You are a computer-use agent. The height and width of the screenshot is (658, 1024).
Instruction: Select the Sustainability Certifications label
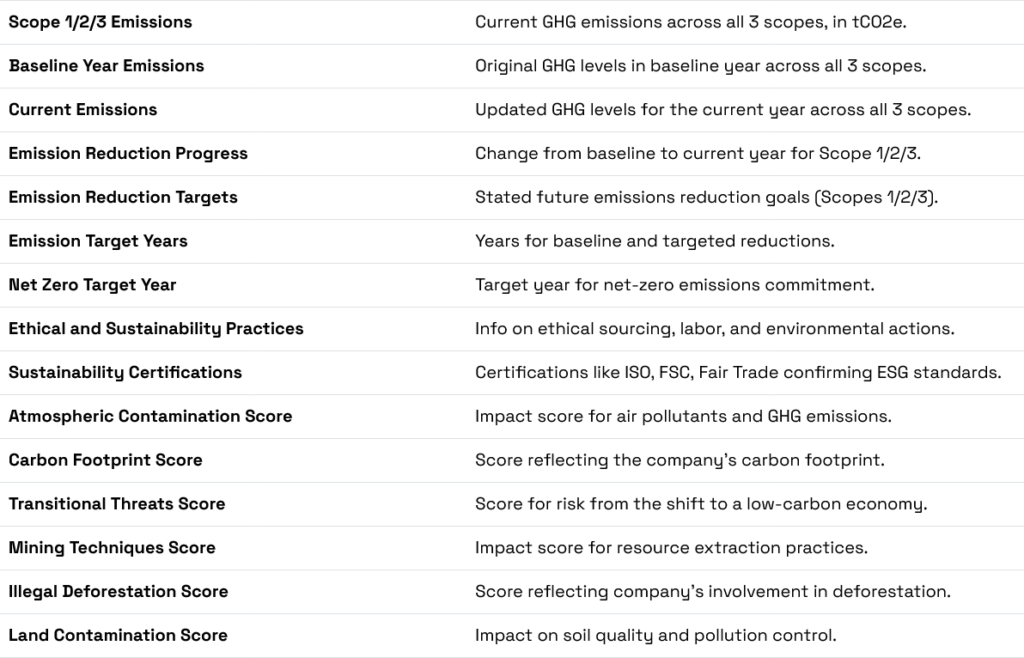point(125,373)
